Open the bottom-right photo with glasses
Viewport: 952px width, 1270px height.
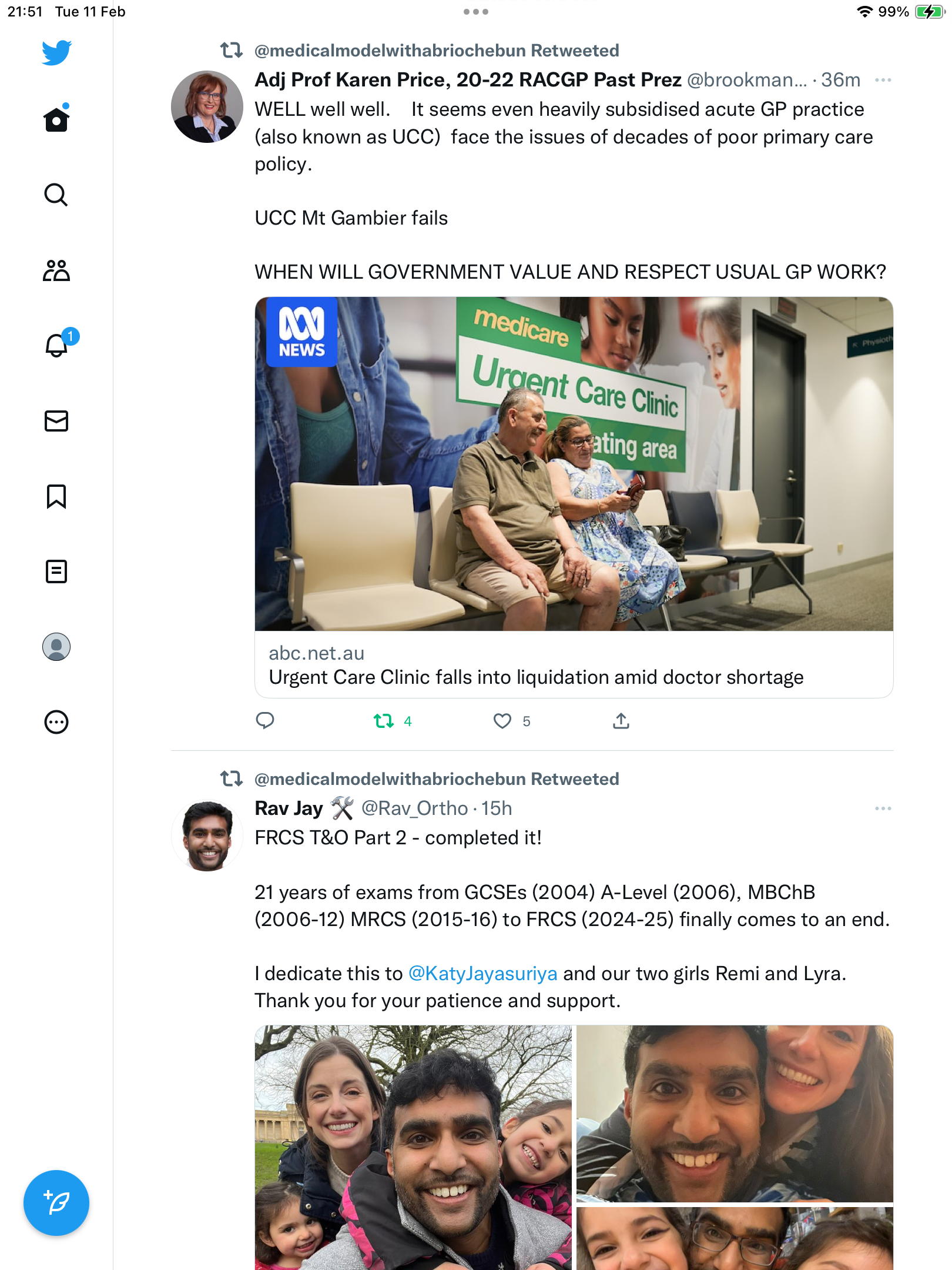click(735, 1239)
